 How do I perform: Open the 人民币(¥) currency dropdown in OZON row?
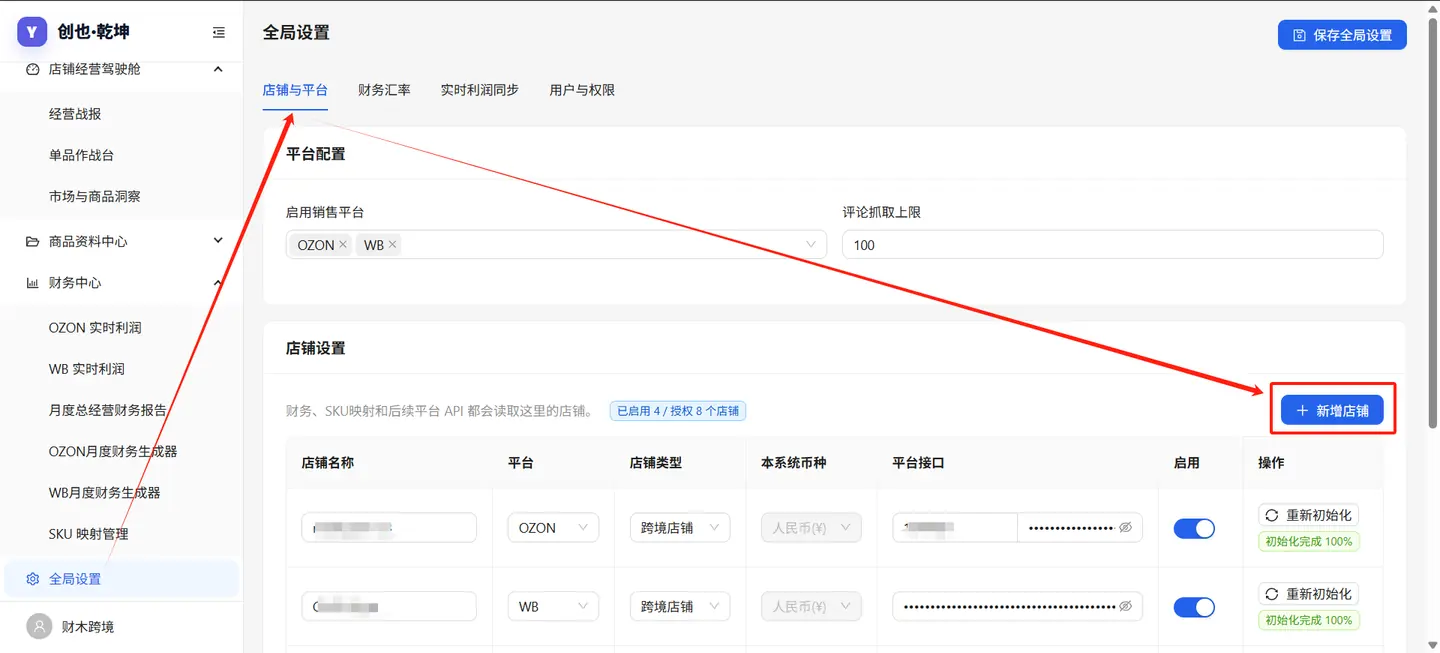pyautogui.click(x=811, y=528)
